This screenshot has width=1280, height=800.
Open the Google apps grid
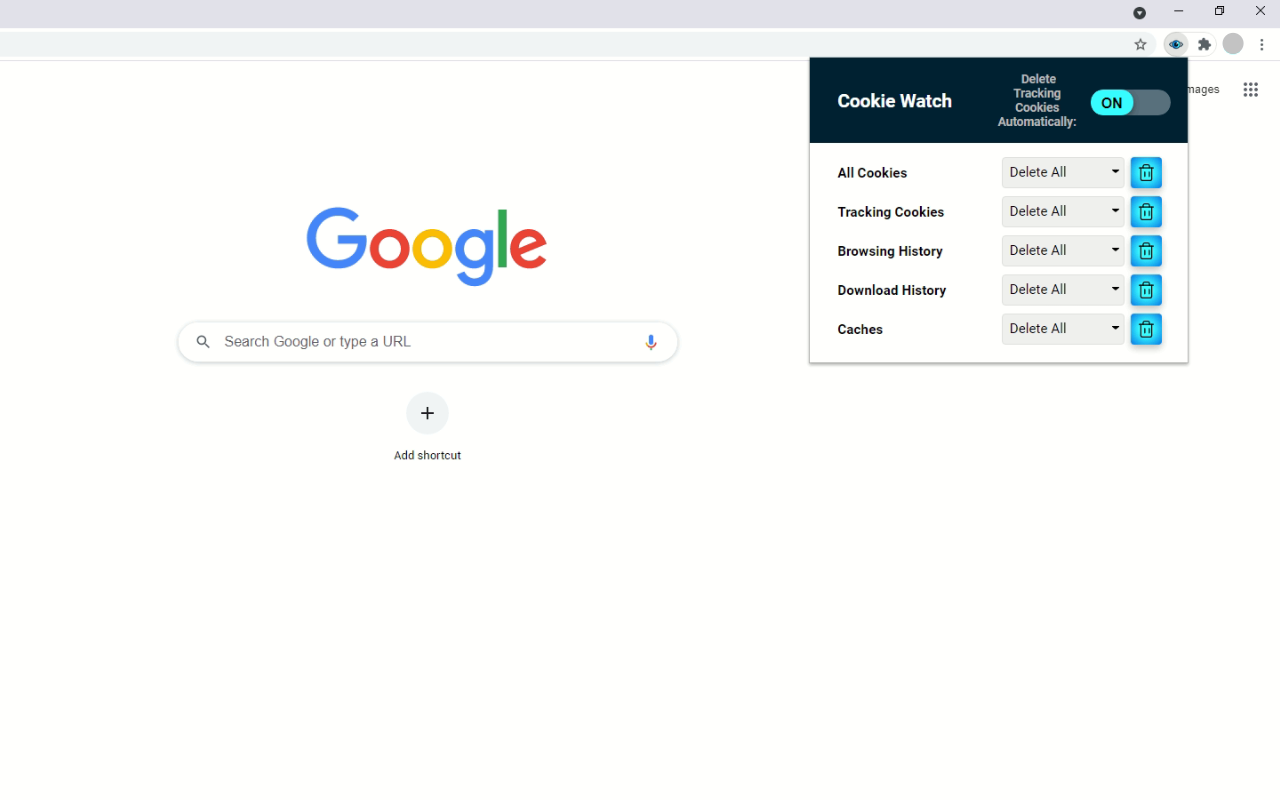(1250, 90)
